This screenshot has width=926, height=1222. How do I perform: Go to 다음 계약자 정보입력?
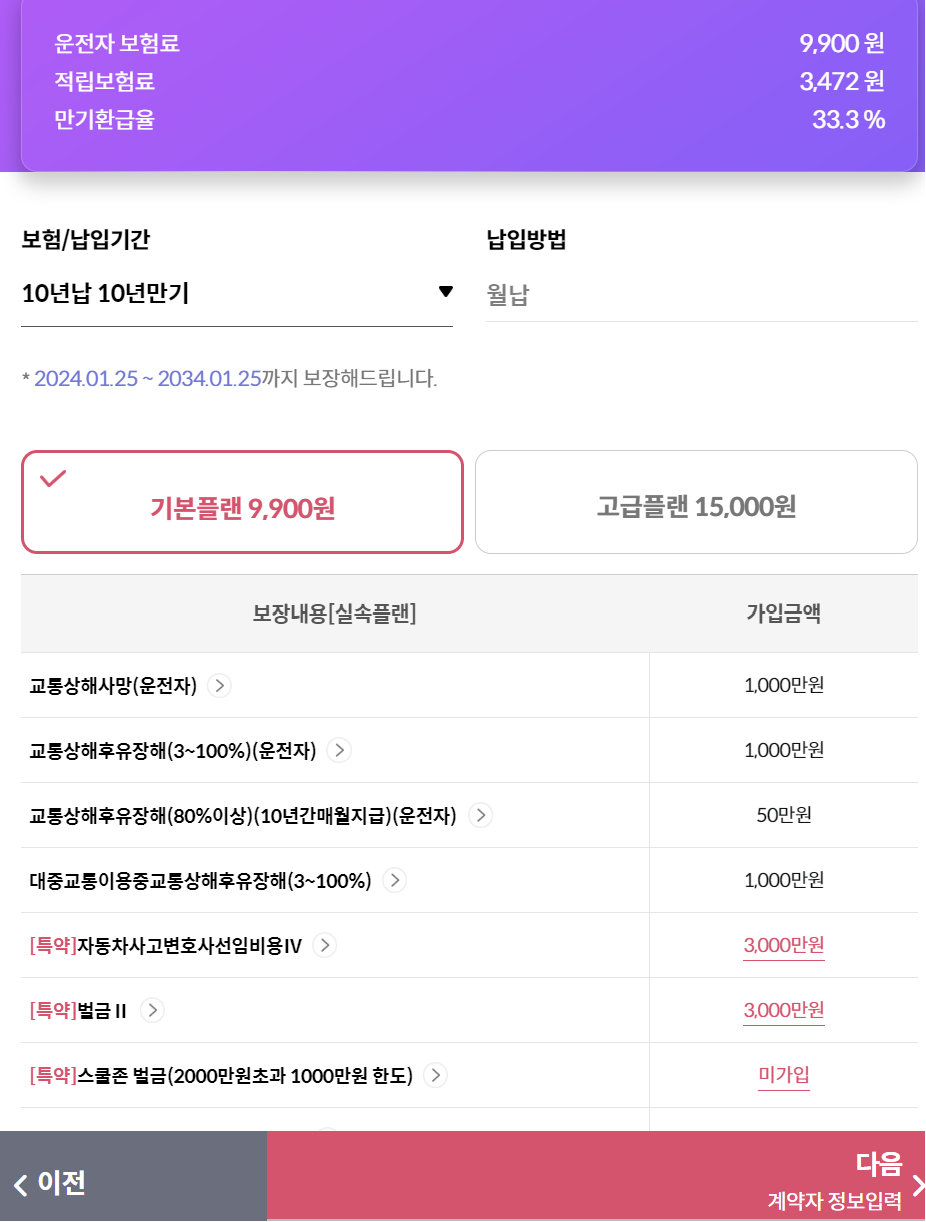(x=596, y=1176)
